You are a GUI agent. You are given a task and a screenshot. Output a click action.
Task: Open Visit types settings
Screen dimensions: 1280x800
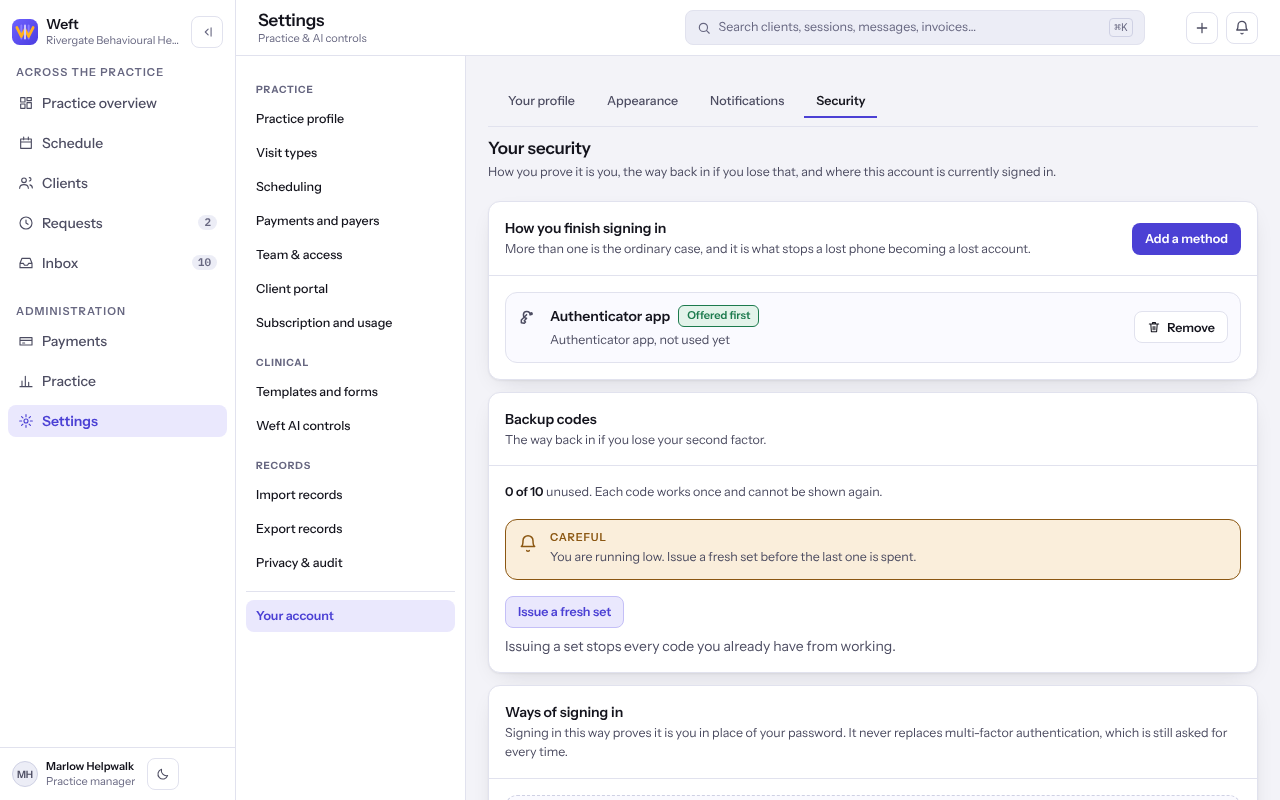click(x=350, y=153)
